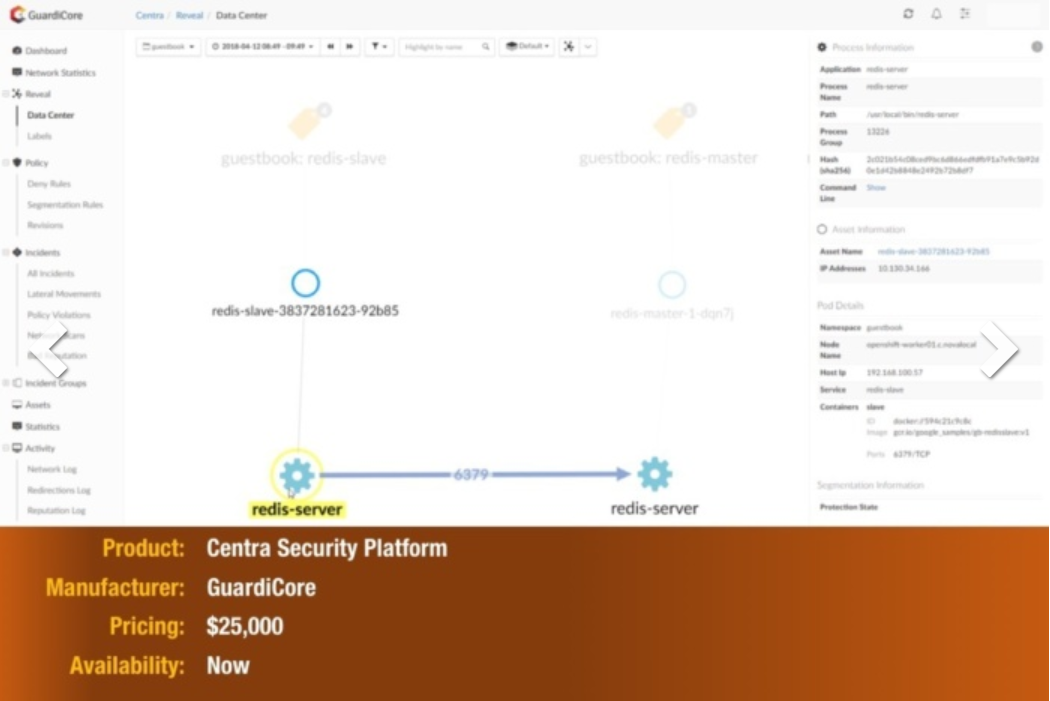Go to the next slide arrow
This screenshot has height=701, width=1050.
coord(999,348)
